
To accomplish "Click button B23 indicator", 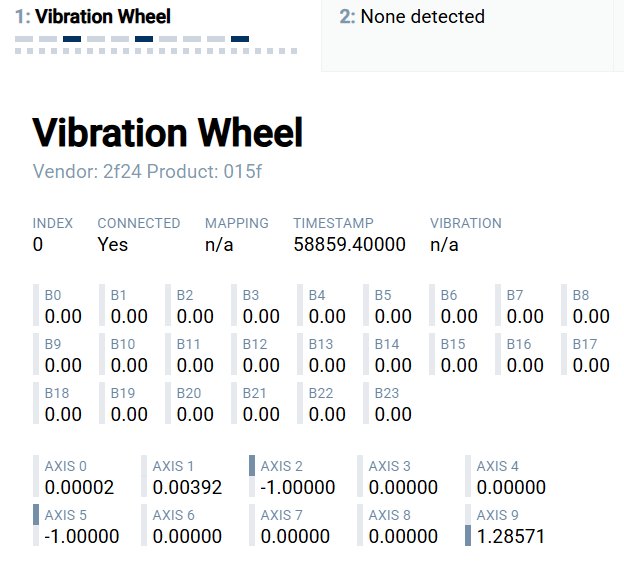I will tap(392, 403).
